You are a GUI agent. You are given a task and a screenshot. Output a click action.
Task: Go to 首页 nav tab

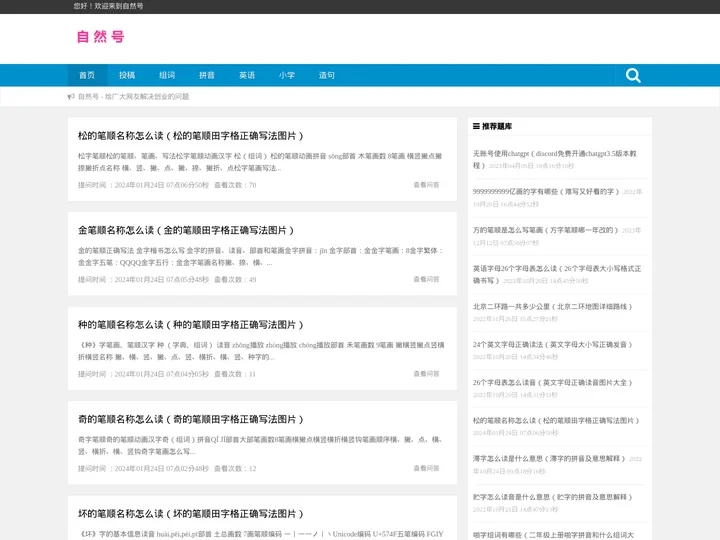click(87, 75)
